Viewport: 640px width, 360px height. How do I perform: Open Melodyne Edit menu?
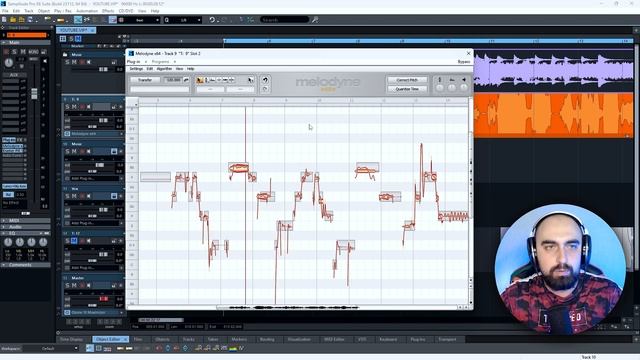(150, 69)
